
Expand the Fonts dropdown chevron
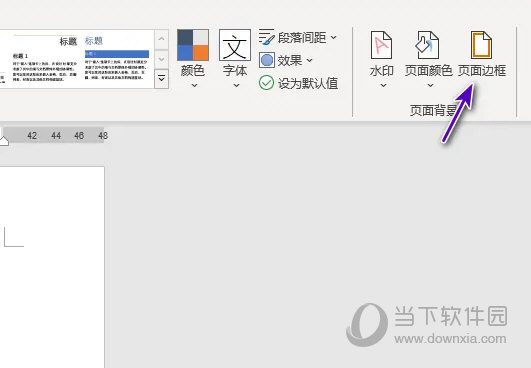pos(236,85)
